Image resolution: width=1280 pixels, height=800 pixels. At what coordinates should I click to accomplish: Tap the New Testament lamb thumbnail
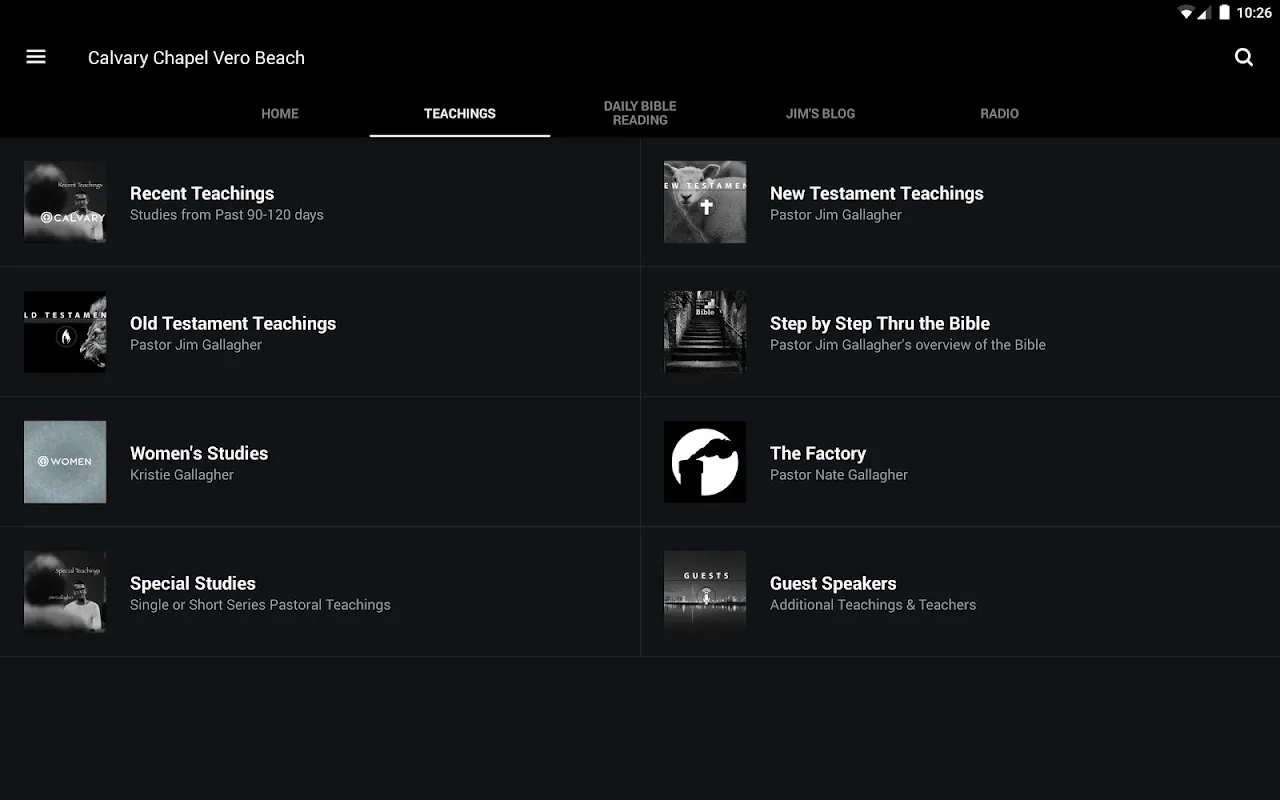click(705, 202)
